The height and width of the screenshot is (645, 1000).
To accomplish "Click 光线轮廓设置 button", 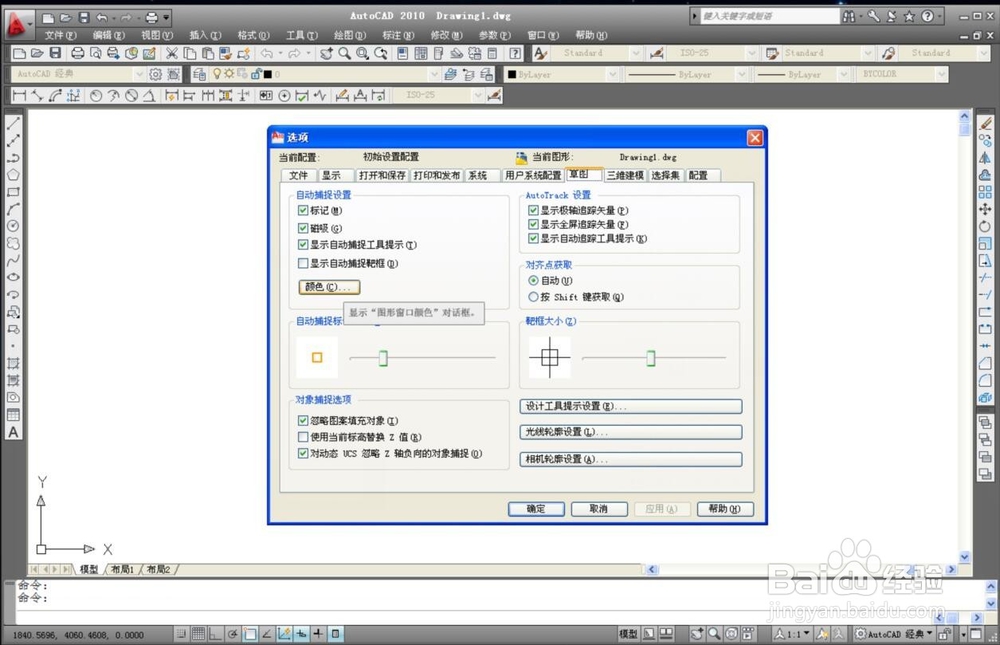I will tap(631, 432).
